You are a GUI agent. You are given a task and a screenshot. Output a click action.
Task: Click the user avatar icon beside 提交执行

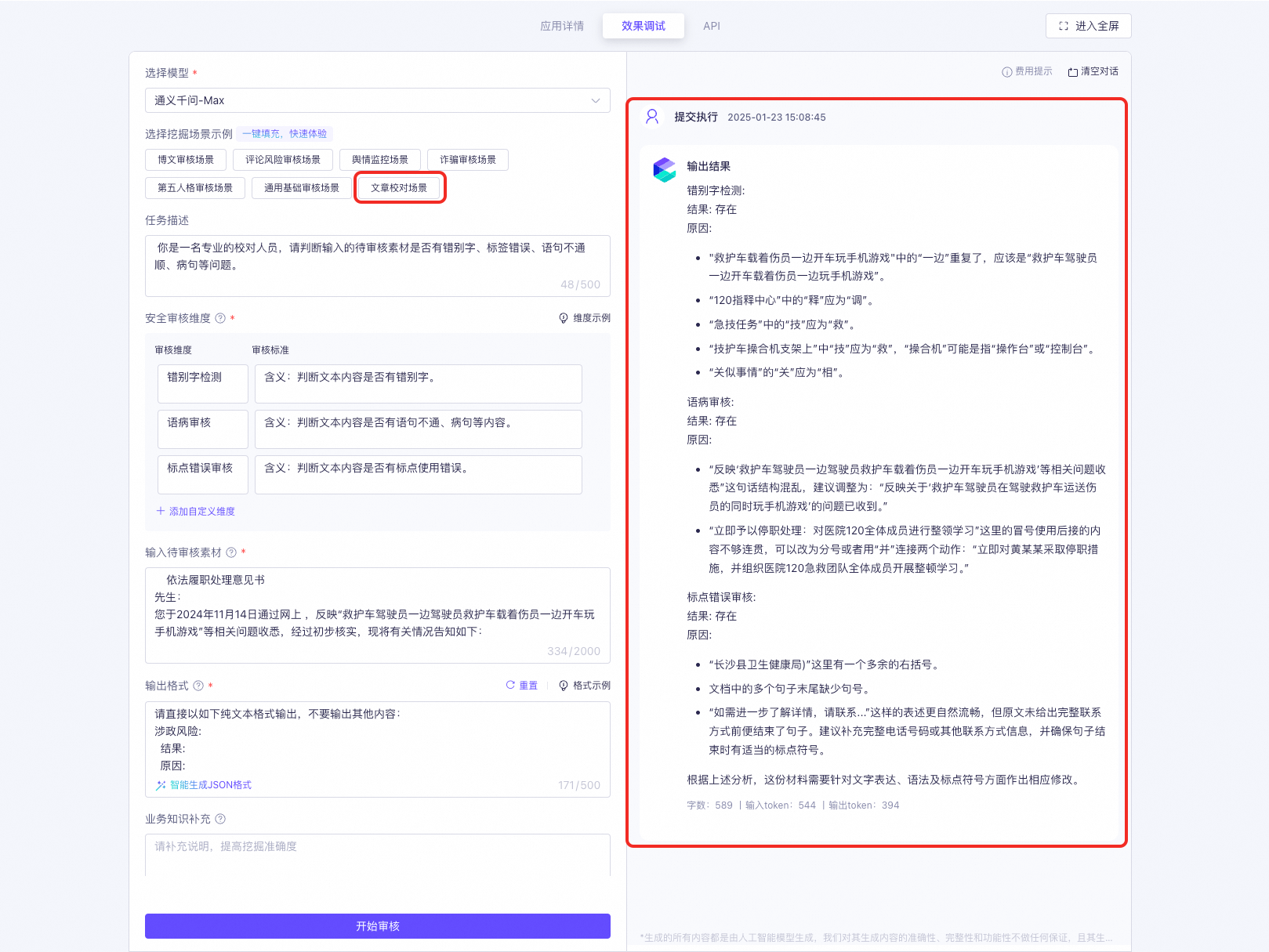pos(652,117)
